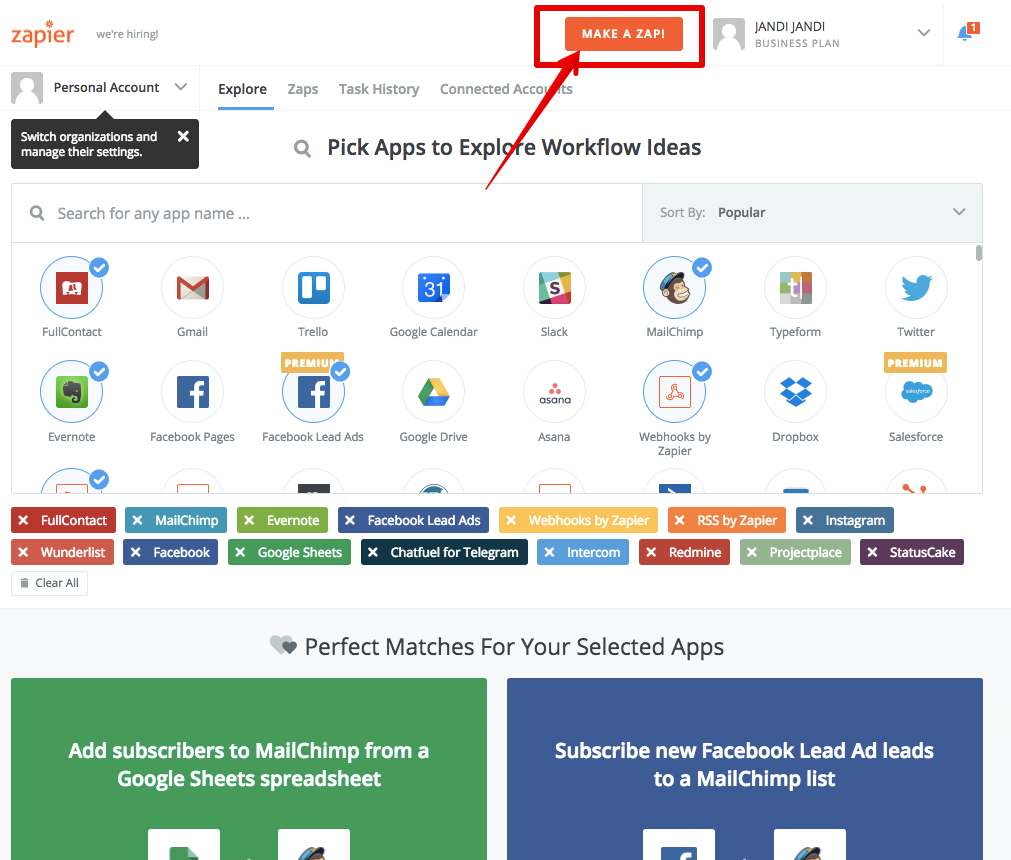Pick the Dropbox app icon
Image resolution: width=1011 pixels, height=860 pixels.
click(796, 391)
